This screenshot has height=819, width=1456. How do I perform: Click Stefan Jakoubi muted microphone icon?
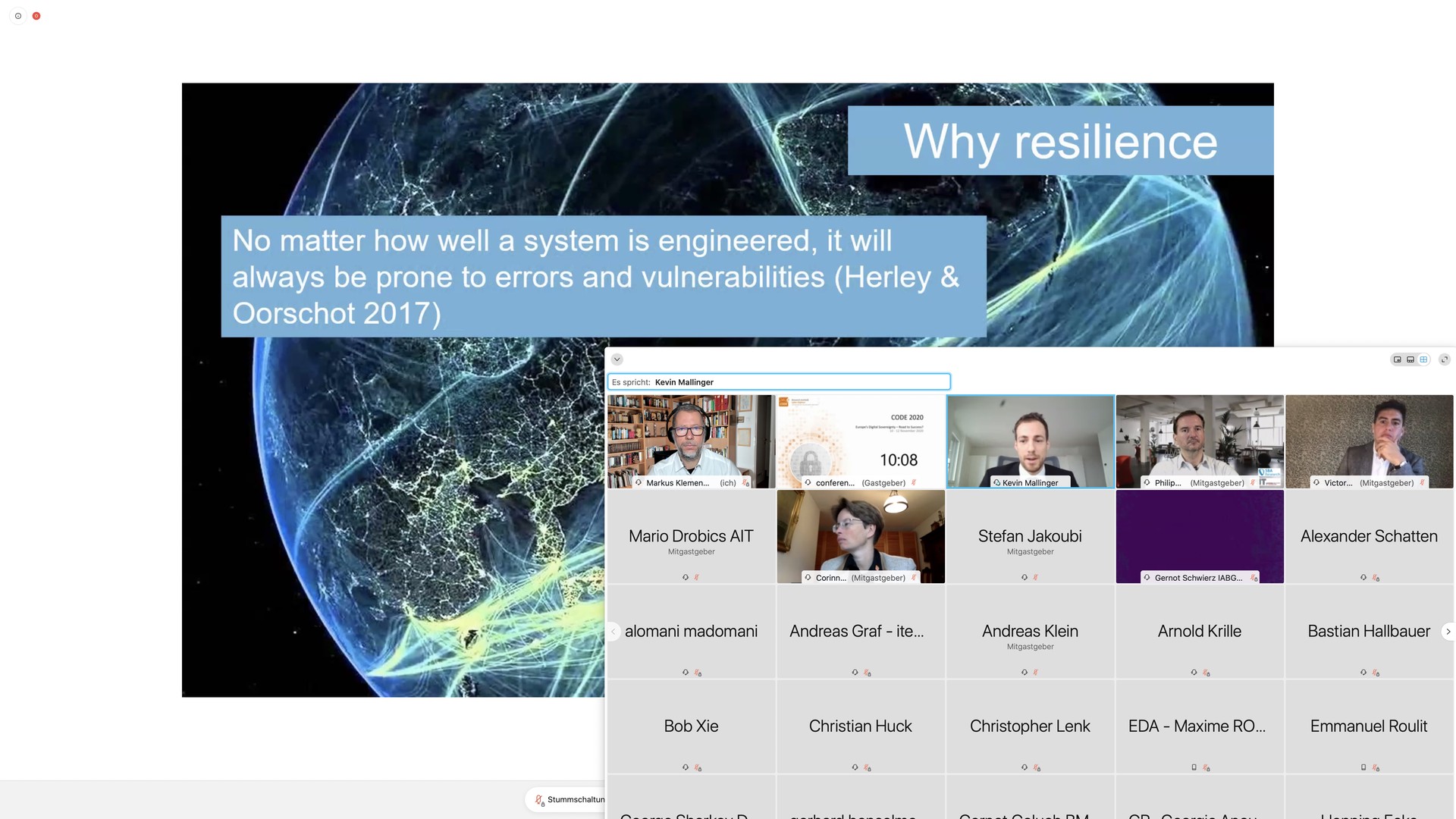tap(1036, 577)
